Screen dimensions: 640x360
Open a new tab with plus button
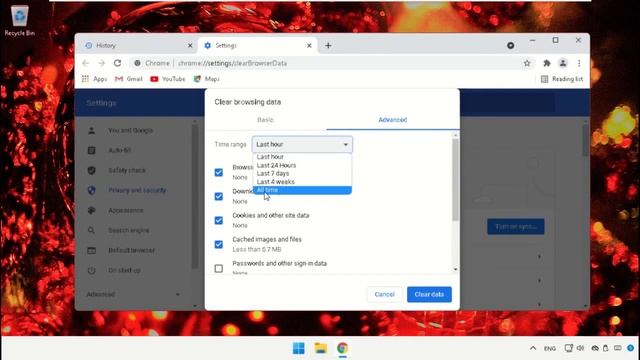tap(328, 45)
